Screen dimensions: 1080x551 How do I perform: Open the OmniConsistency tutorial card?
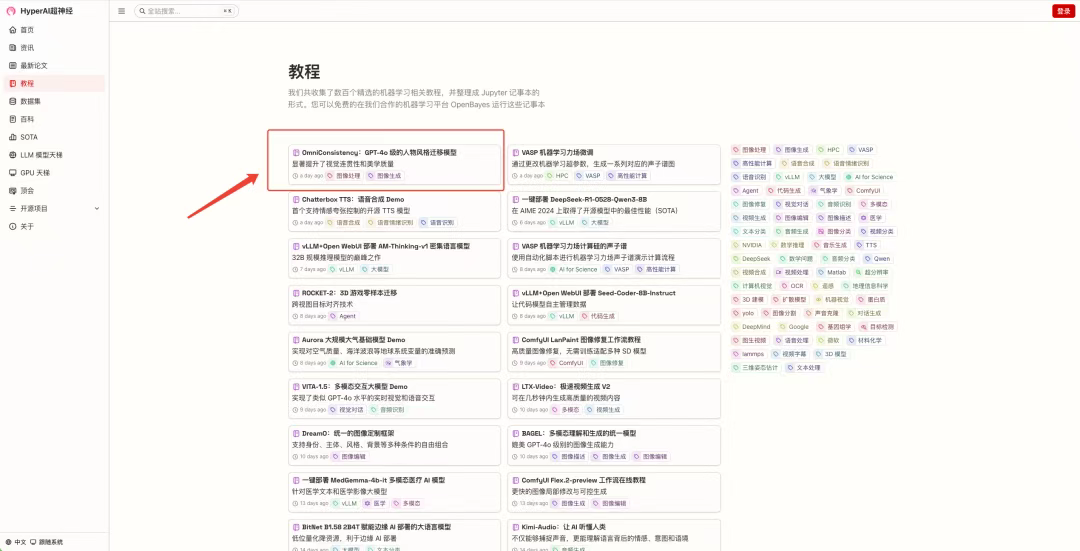click(x=378, y=153)
